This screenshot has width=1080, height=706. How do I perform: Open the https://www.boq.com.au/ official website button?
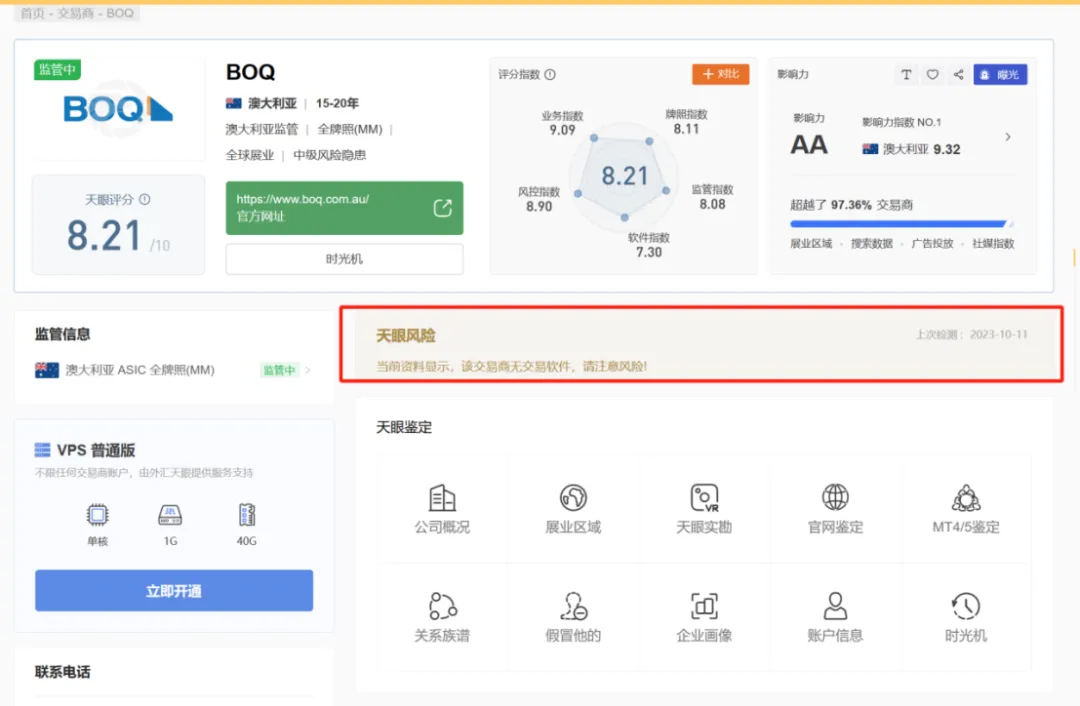[344, 207]
